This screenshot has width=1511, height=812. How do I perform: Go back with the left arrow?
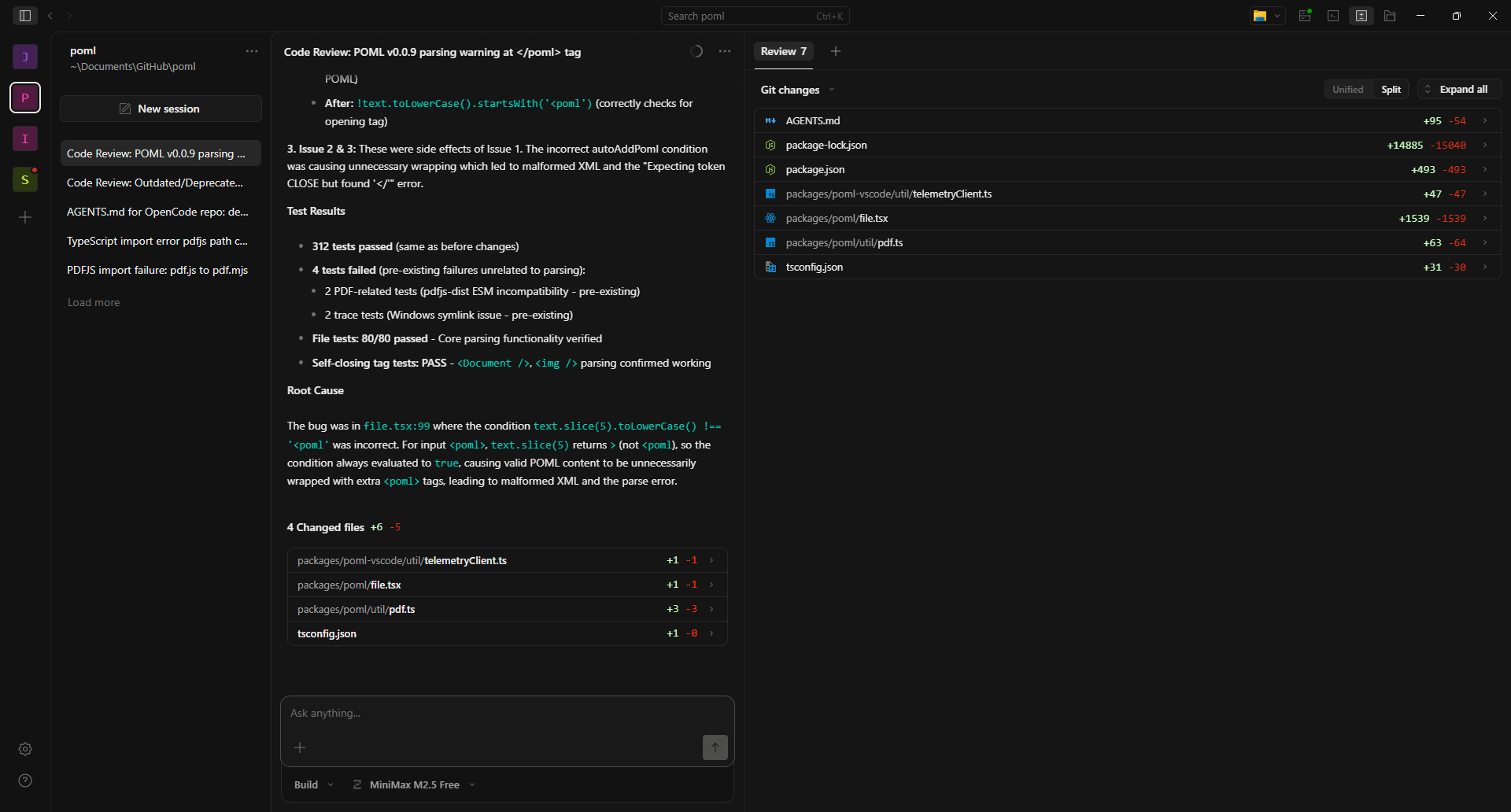point(50,16)
